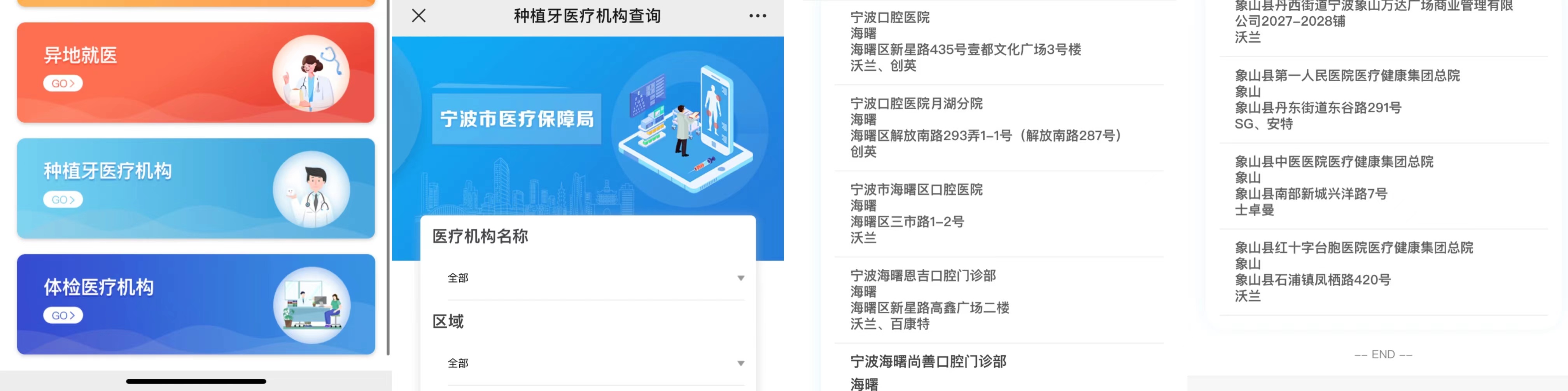Select 宁波口腔医院月湖分院 entry
This screenshot has width=1568, height=391.
pos(998,128)
